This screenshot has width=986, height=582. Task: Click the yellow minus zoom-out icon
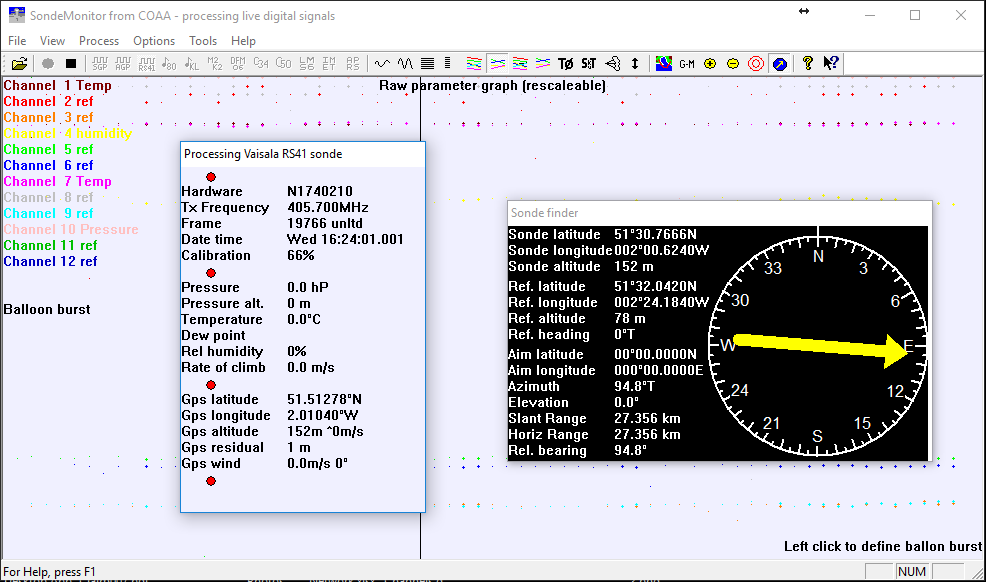pyautogui.click(x=733, y=63)
